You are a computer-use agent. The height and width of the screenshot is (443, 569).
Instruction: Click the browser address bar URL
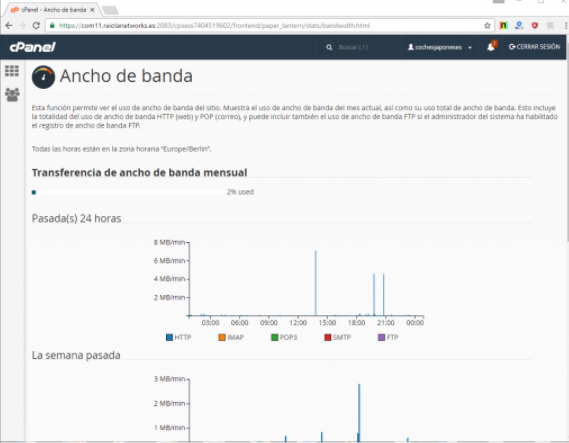pos(214,25)
